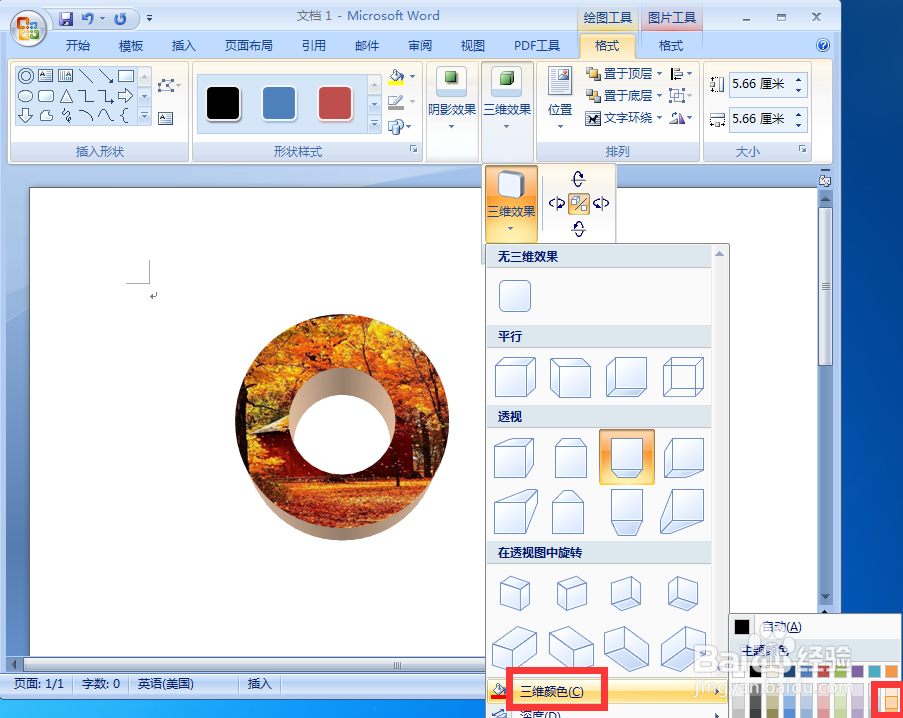Image resolution: width=903 pixels, height=718 pixels.
Task: Tilt the 3D shape up
Action: (579, 178)
